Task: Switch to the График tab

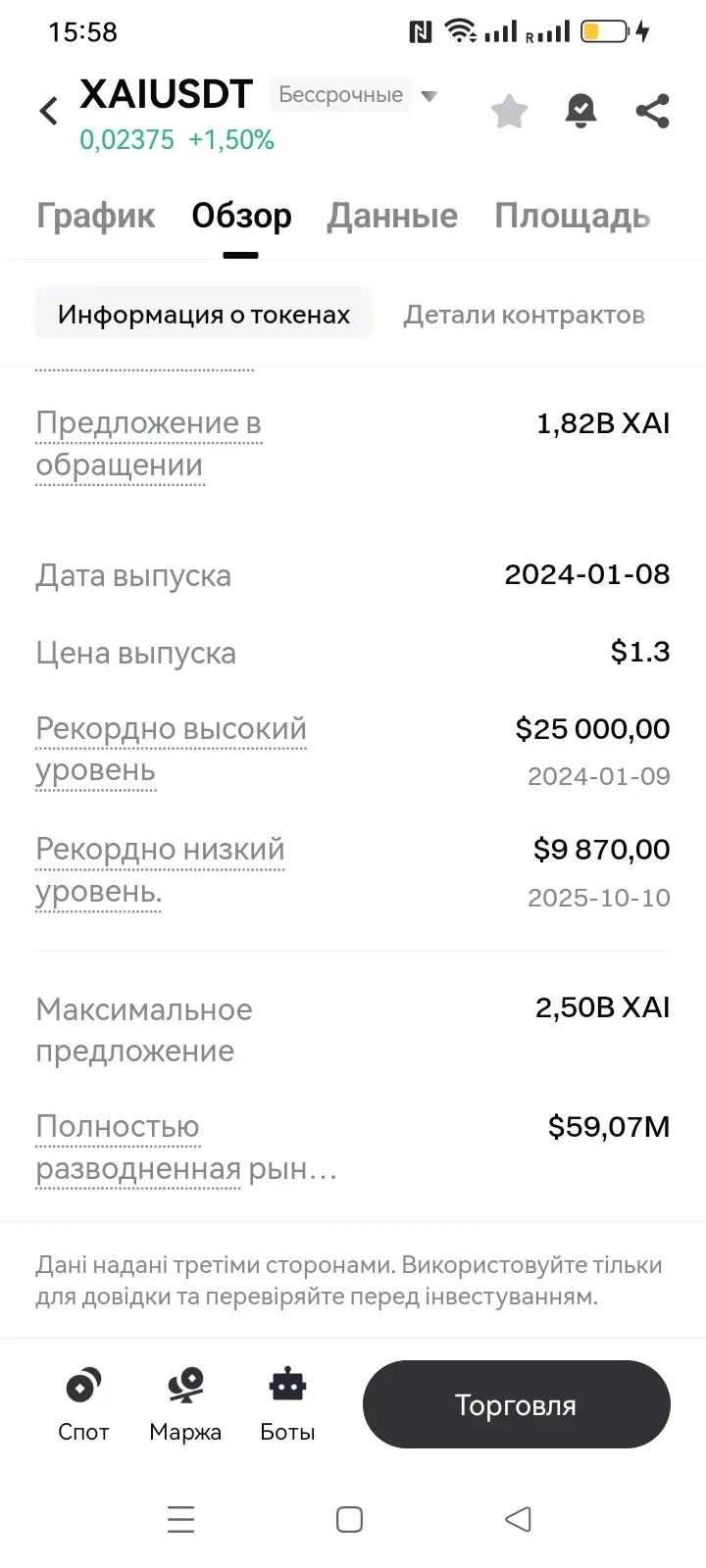Action: coord(96,216)
